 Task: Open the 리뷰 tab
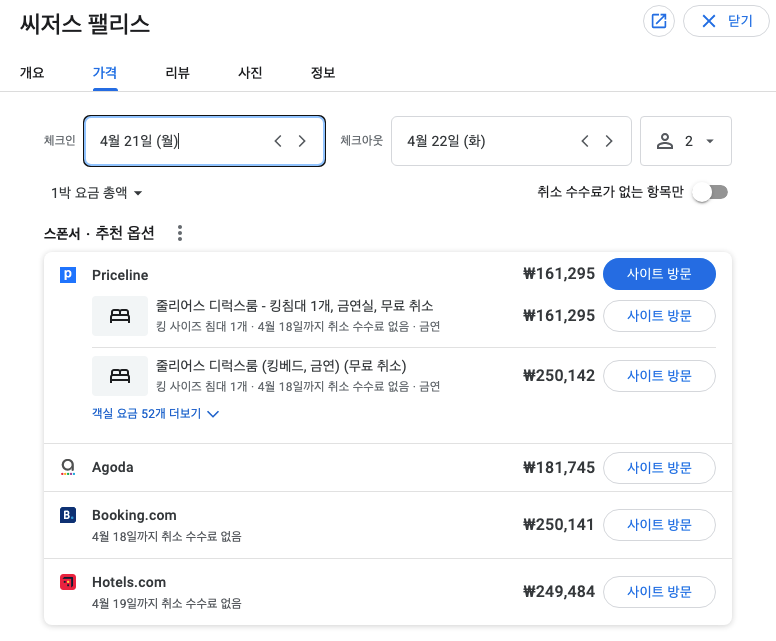click(178, 73)
